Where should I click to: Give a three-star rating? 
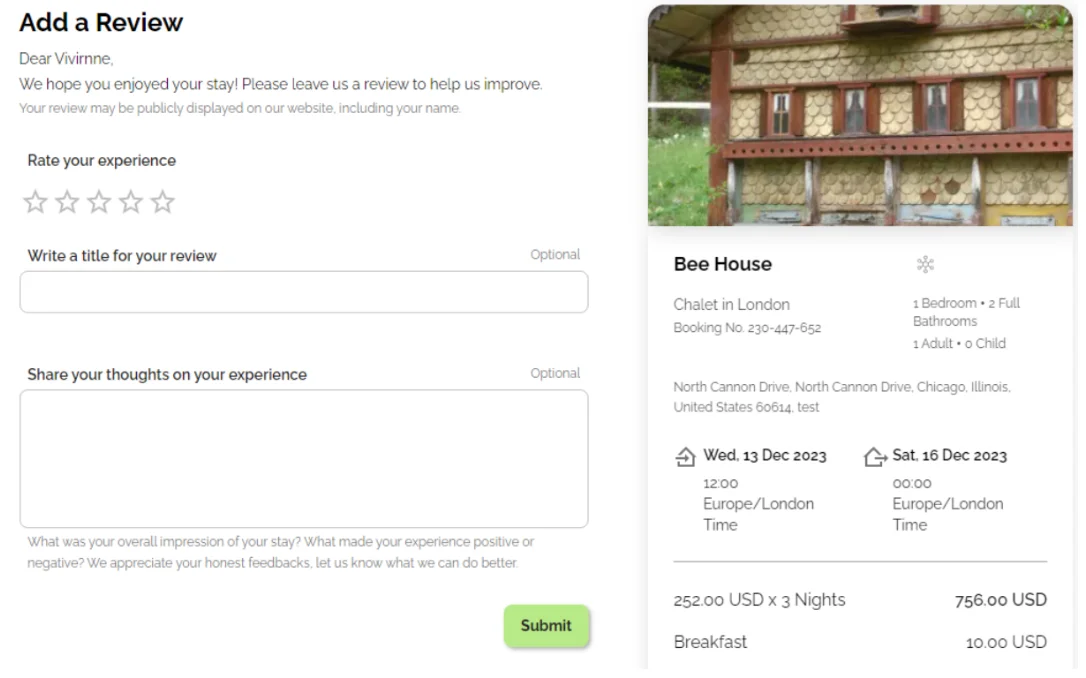pos(99,203)
